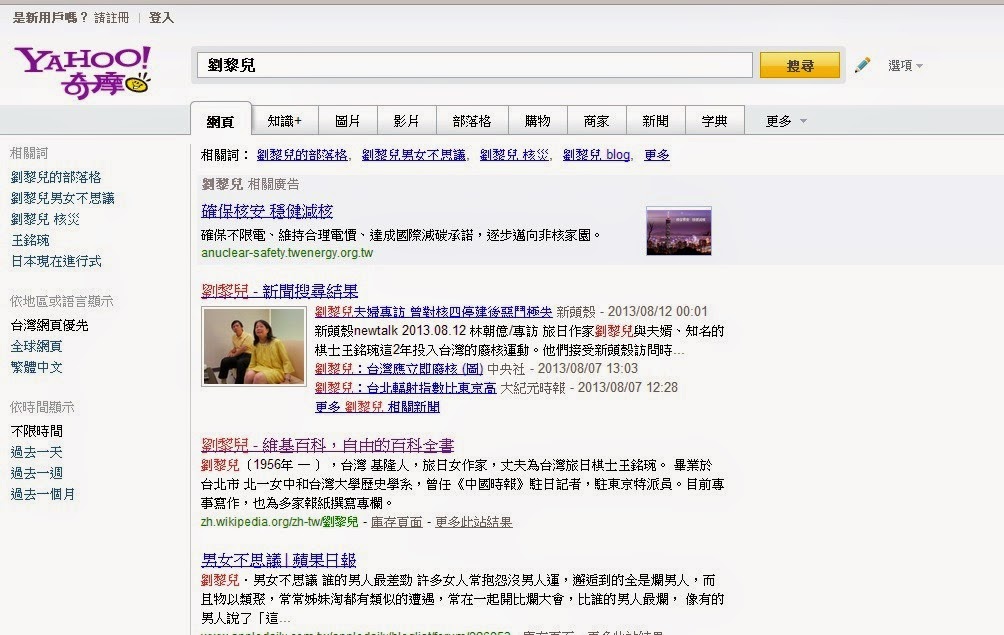Click the pencil icon beside search button

click(x=862, y=65)
